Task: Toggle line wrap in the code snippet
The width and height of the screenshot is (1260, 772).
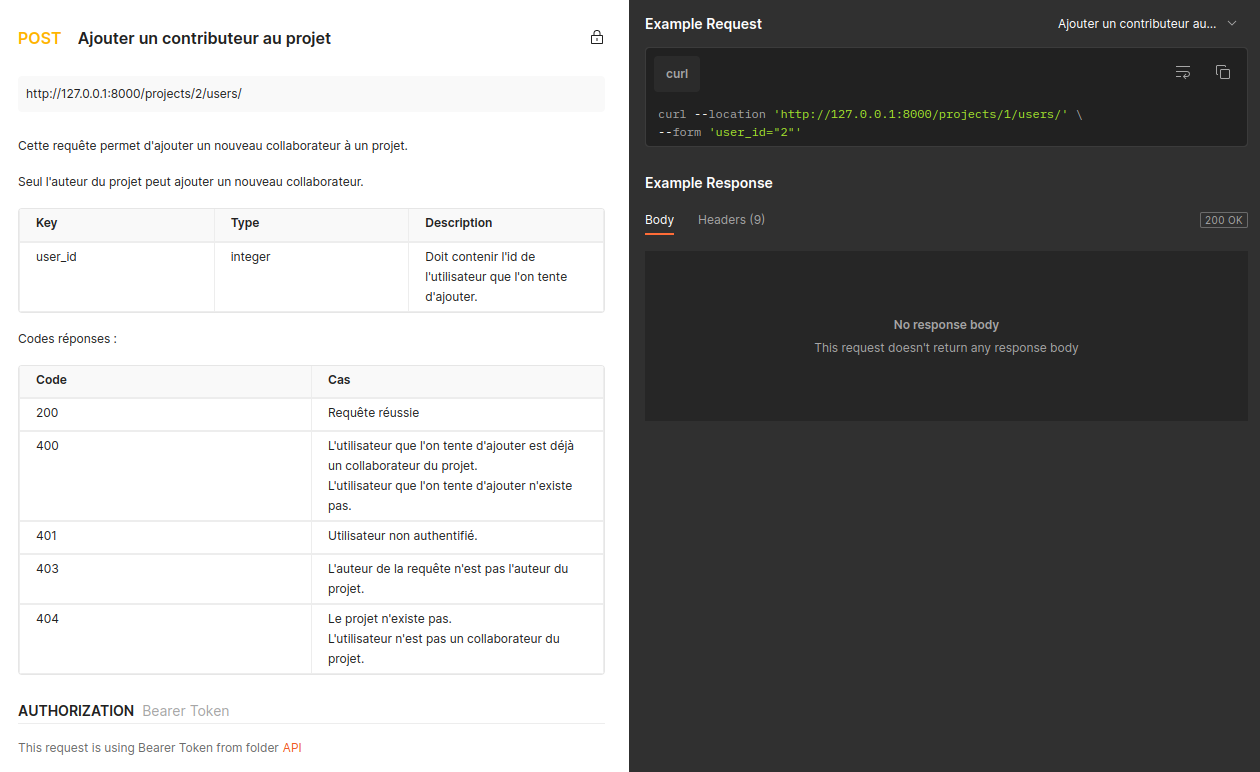Action: [1183, 72]
